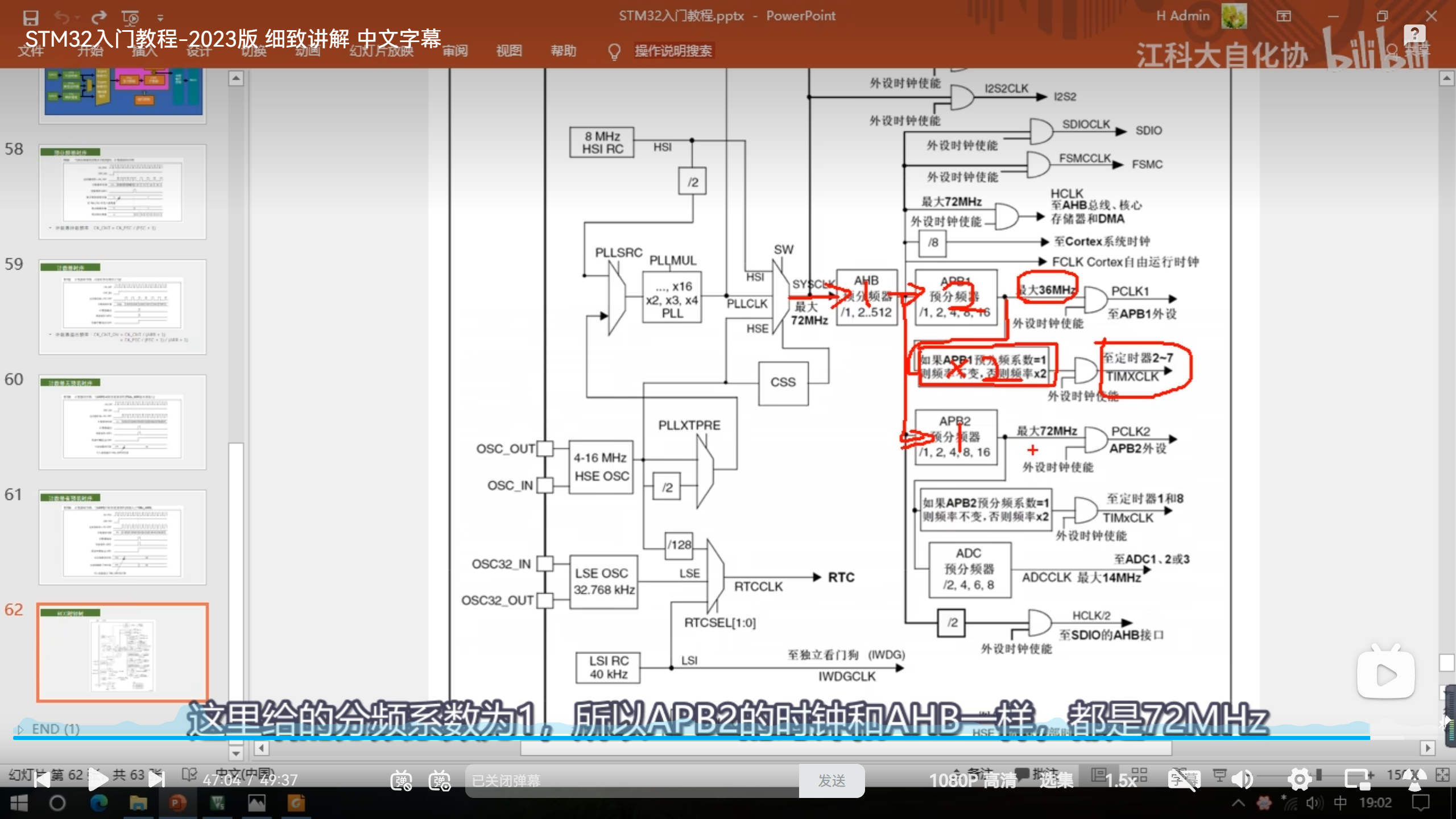The width and height of the screenshot is (1456, 819).
Task: Open 1080P 高清 quality selector
Action: point(972,780)
